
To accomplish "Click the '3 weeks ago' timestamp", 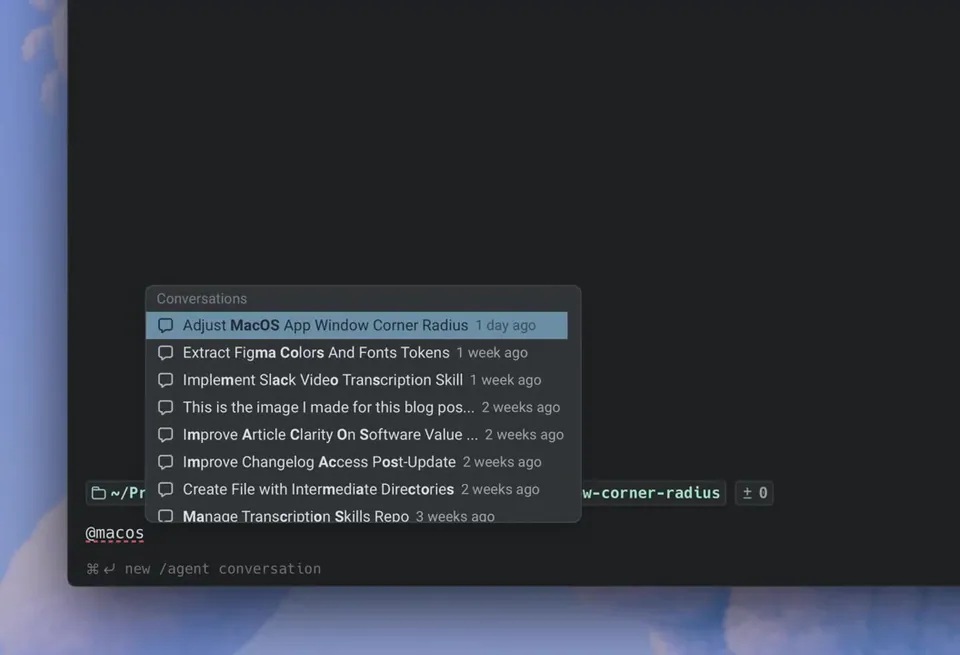I will (x=455, y=516).
